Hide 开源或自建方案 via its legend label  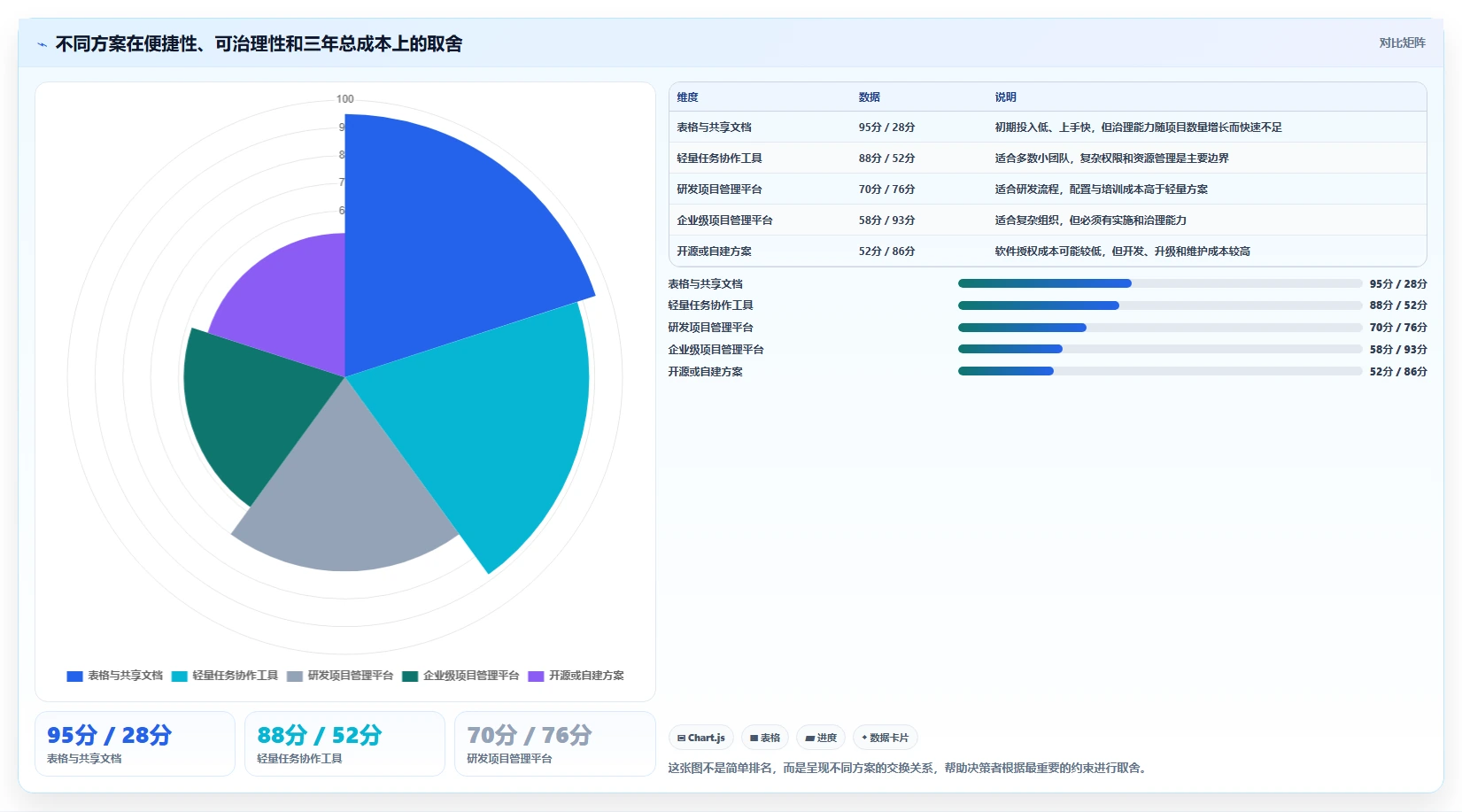[586, 676]
